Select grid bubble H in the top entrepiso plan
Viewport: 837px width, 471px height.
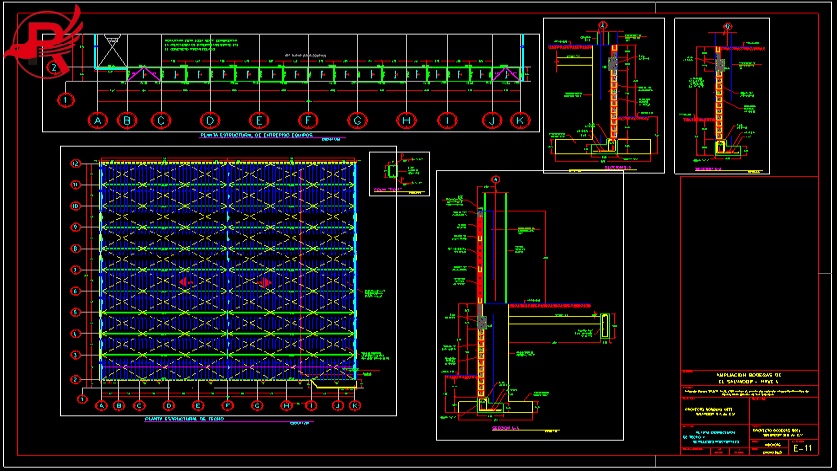pyautogui.click(x=406, y=121)
